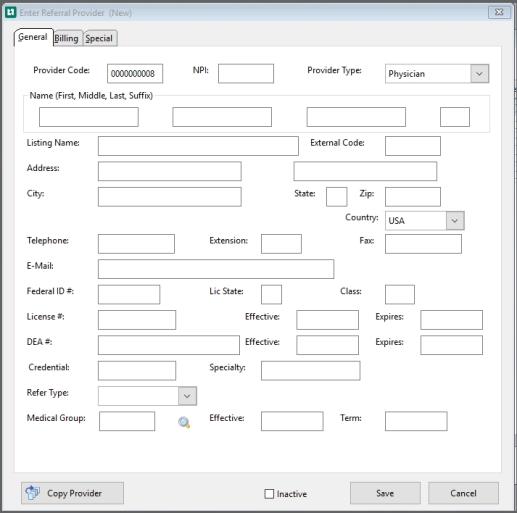Click the Save button
The image size is (517, 513).
385,493
